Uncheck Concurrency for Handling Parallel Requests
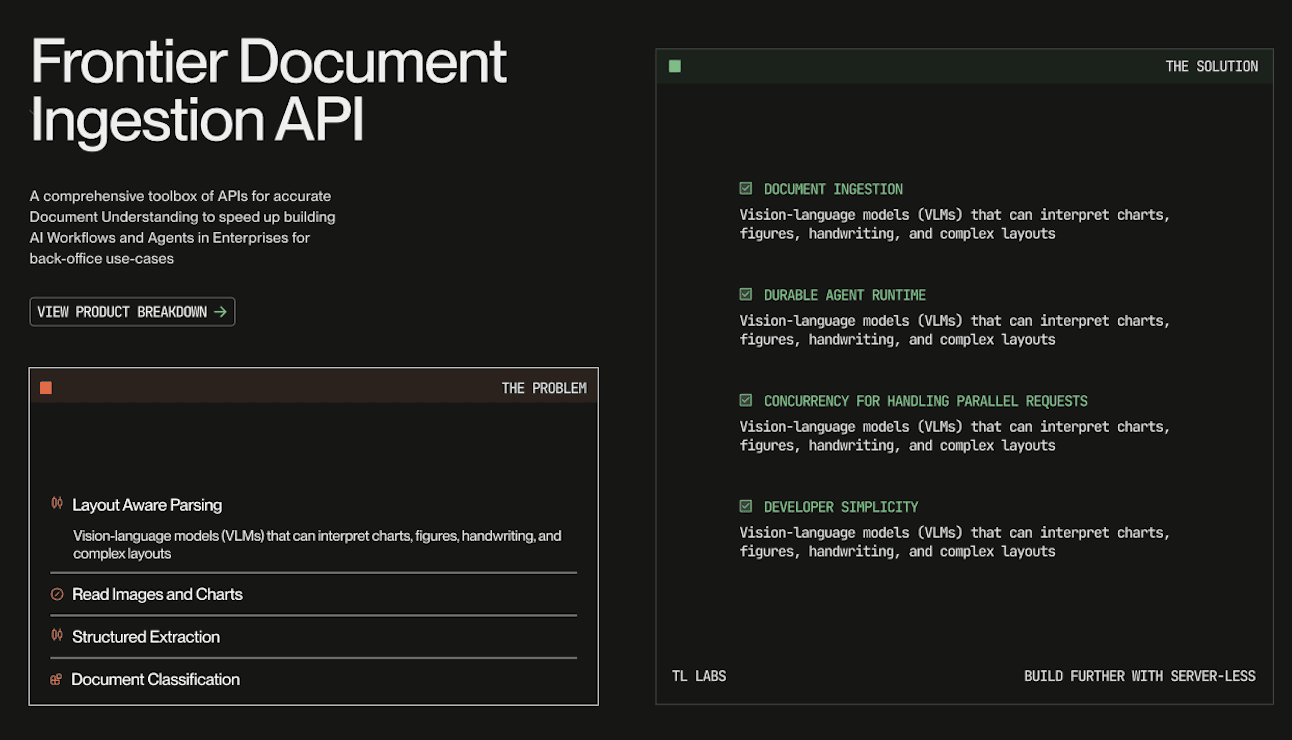1292x740 pixels. pos(746,400)
